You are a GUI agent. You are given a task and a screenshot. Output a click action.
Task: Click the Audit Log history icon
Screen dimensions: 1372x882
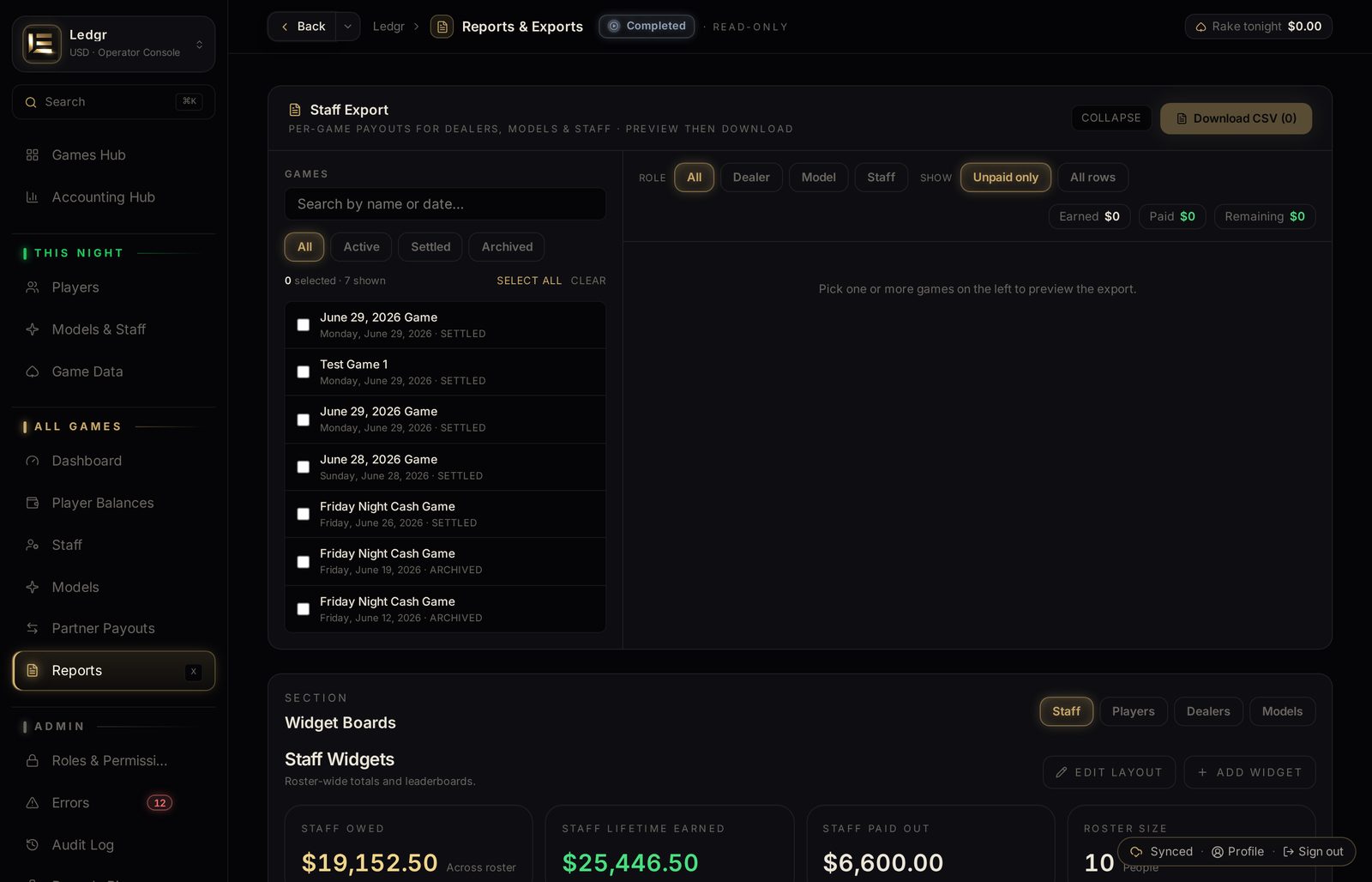[33, 845]
